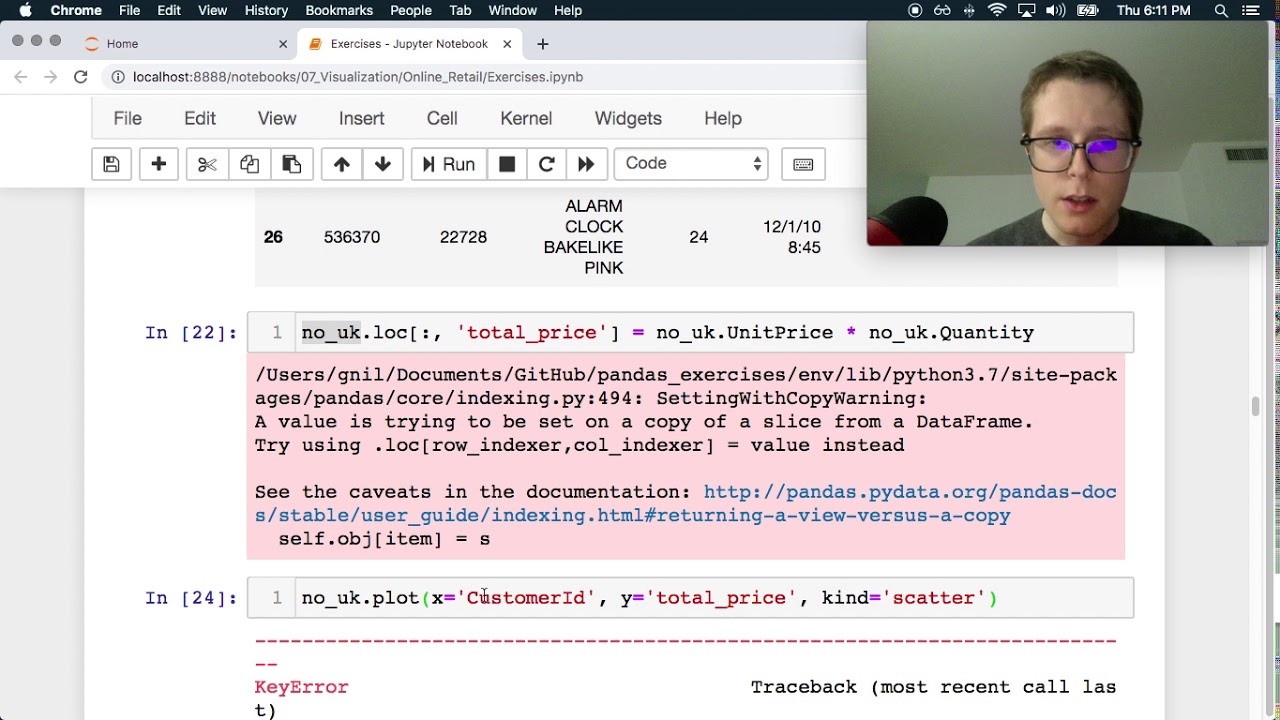
Task: Click ALARM CLOCK BAKELIKE PINK description
Action: point(584,237)
